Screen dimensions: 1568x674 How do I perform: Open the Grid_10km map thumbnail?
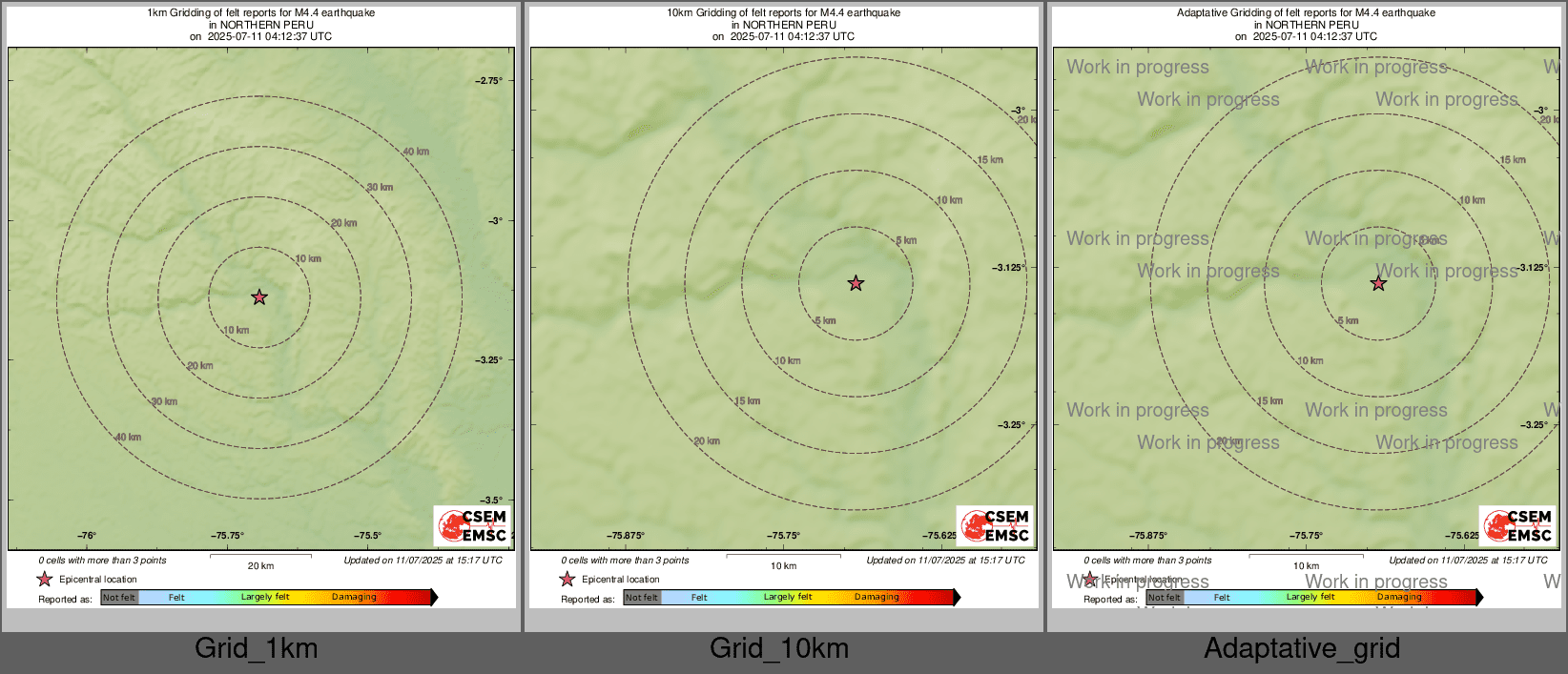pos(784,307)
